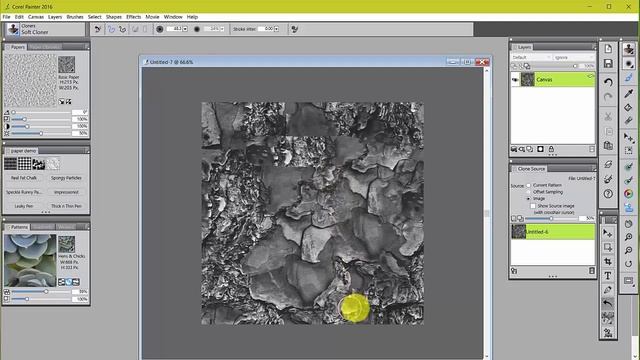Select Speckle Runny Paint brush

(24, 192)
